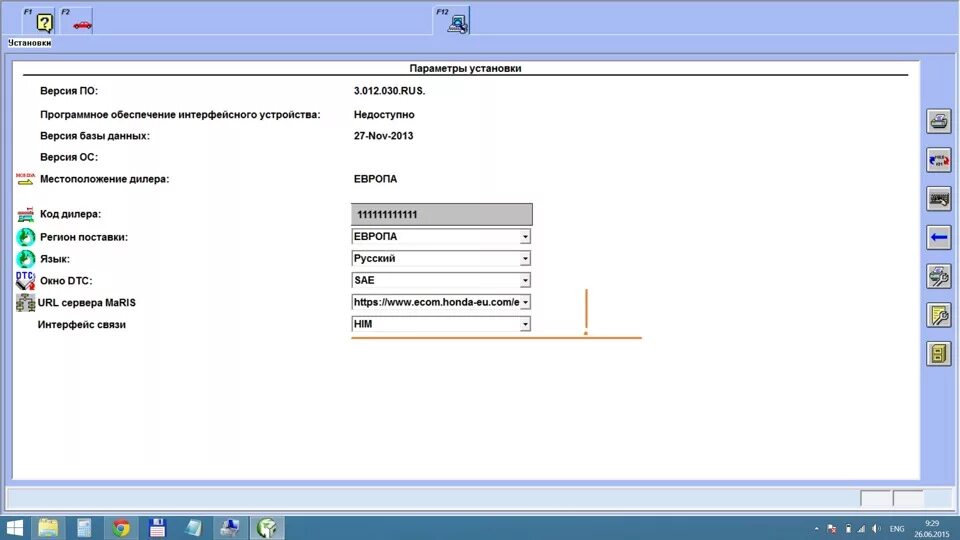Expand the Регион поставки dropdown arrow

click(525, 237)
